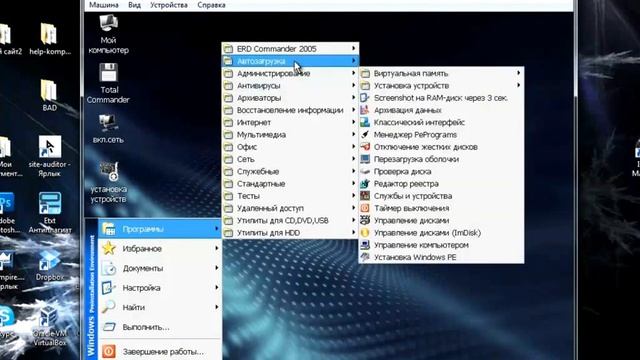This screenshot has width=640, height=360.
Task: Select Классический интерфейс entry
Action: tap(441, 122)
